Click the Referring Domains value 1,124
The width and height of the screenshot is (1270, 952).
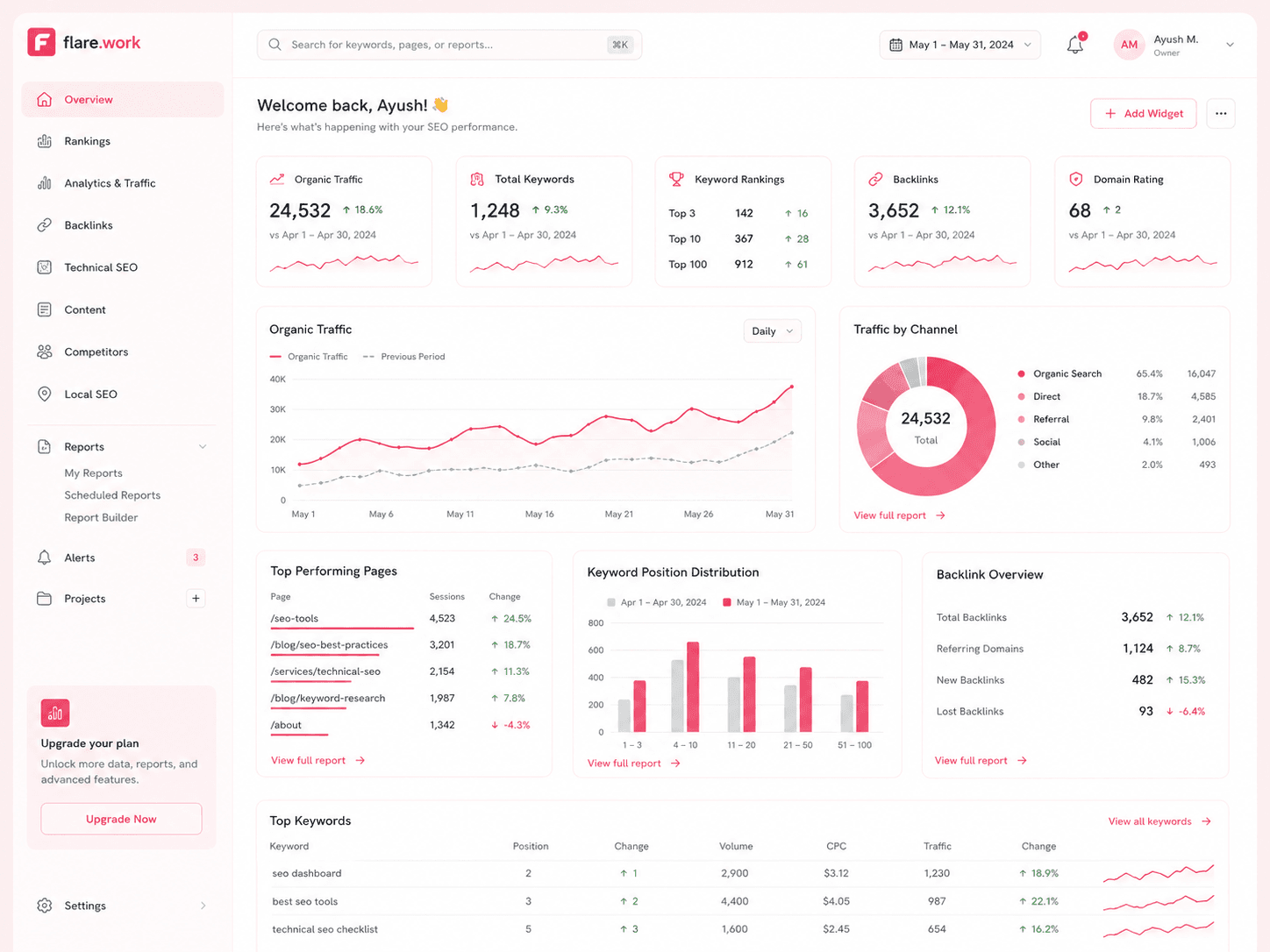coord(1138,649)
